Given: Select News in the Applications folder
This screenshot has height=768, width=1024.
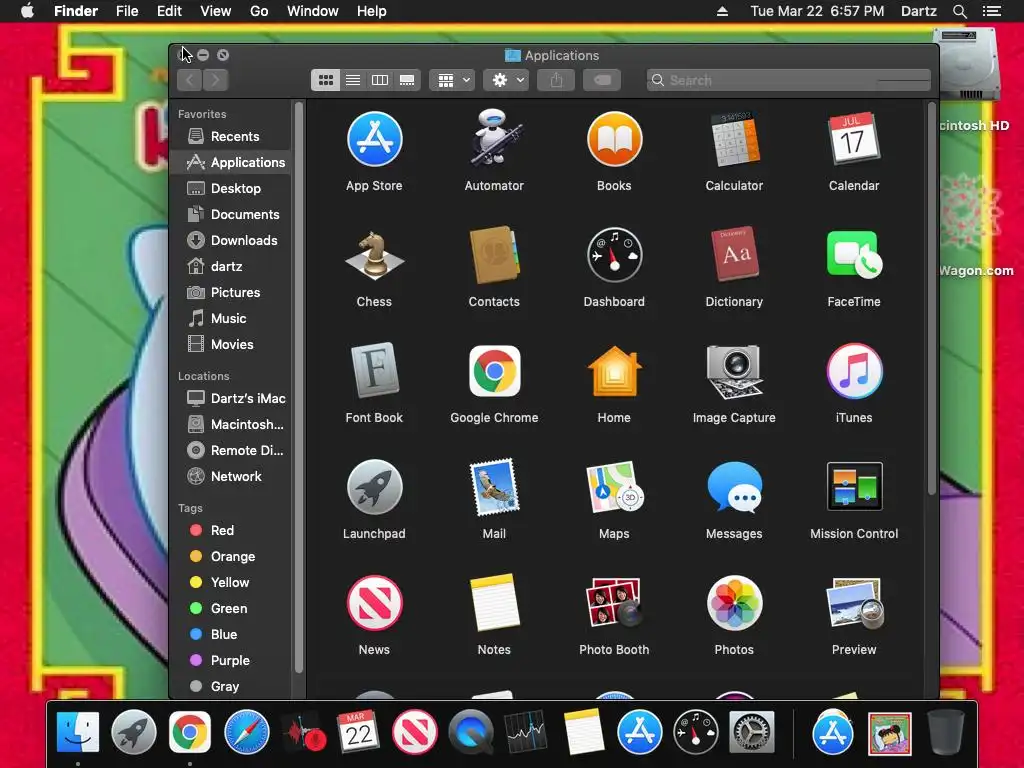Looking at the screenshot, I should click(x=374, y=603).
